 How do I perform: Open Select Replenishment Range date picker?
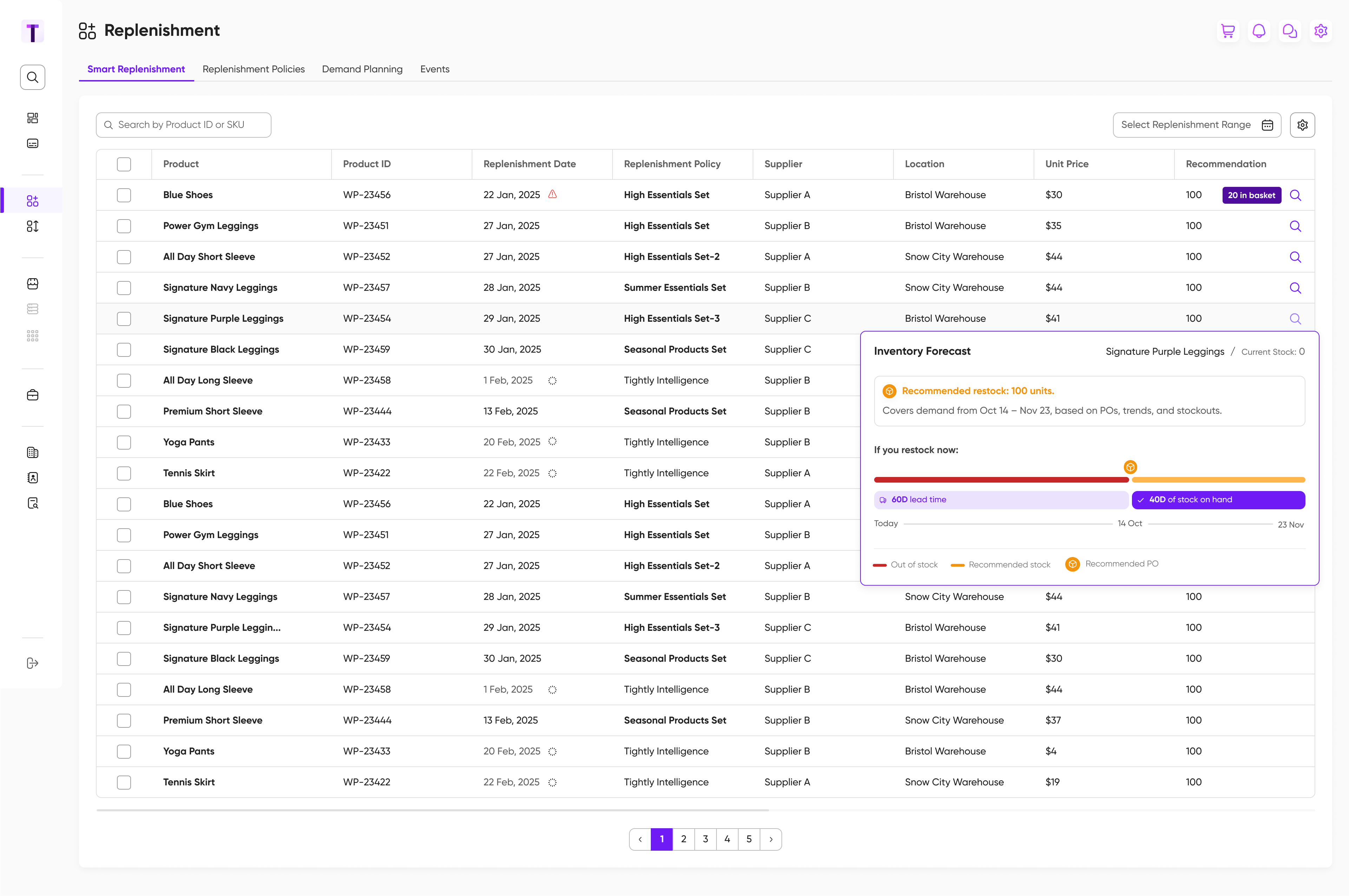click(1197, 125)
